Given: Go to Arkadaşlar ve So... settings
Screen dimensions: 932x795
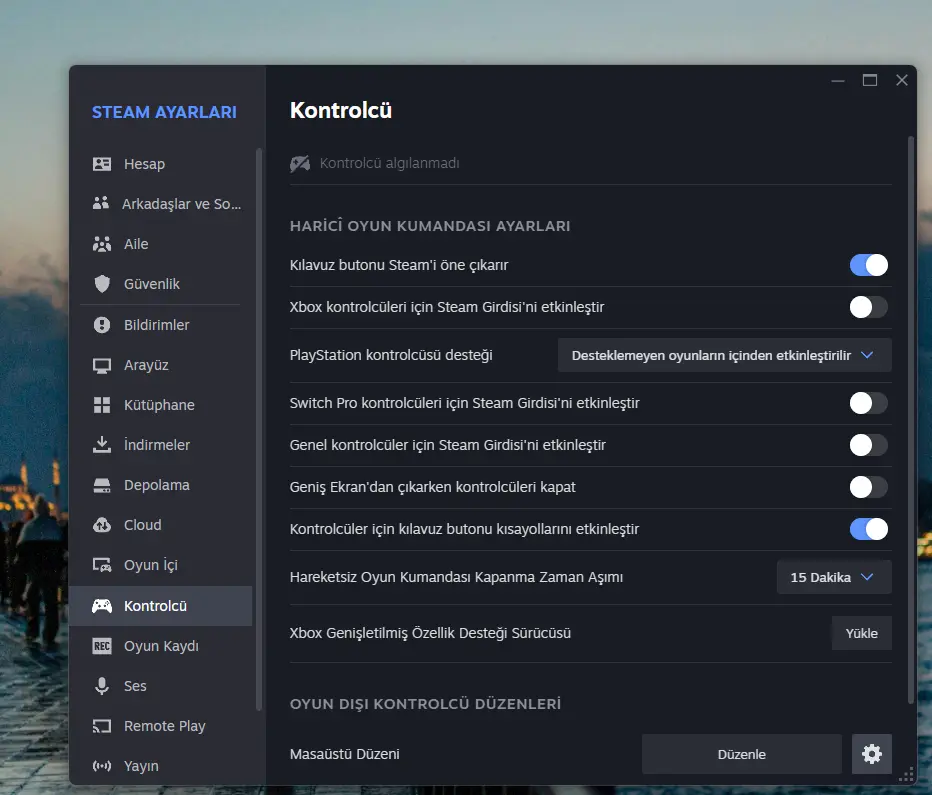Looking at the screenshot, I should click(160, 204).
